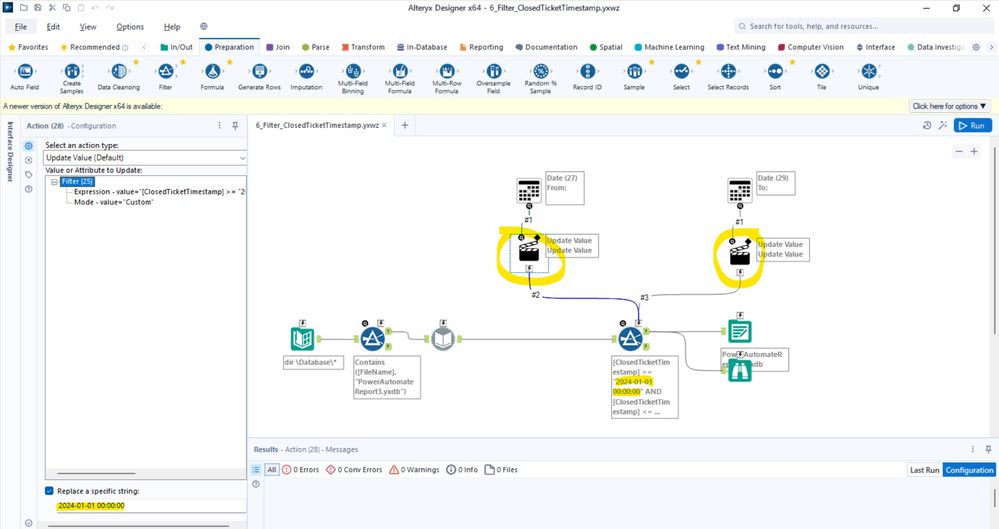
Task: Filter results to All messages
Action: 271,470
